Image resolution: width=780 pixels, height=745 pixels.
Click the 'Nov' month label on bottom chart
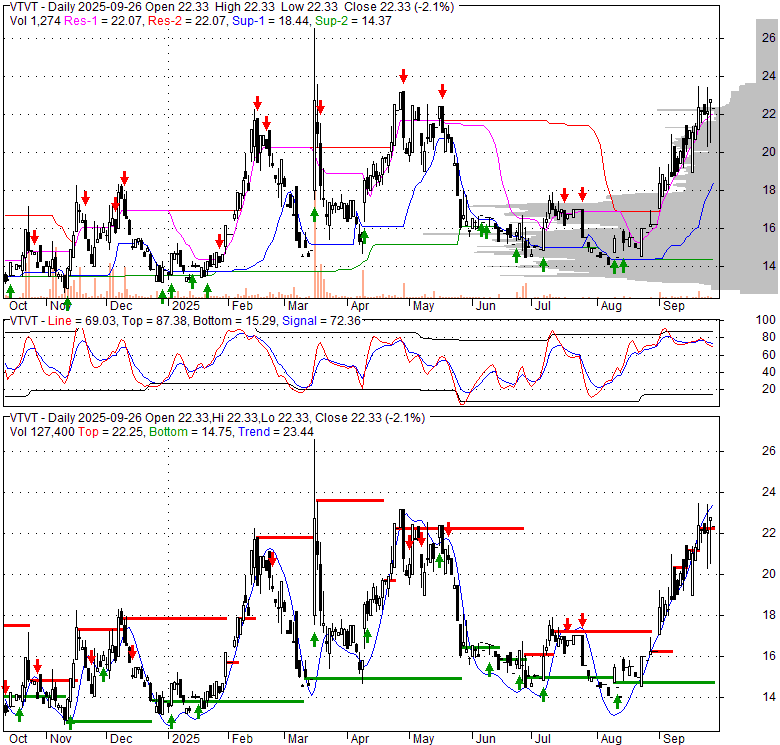pos(61,739)
